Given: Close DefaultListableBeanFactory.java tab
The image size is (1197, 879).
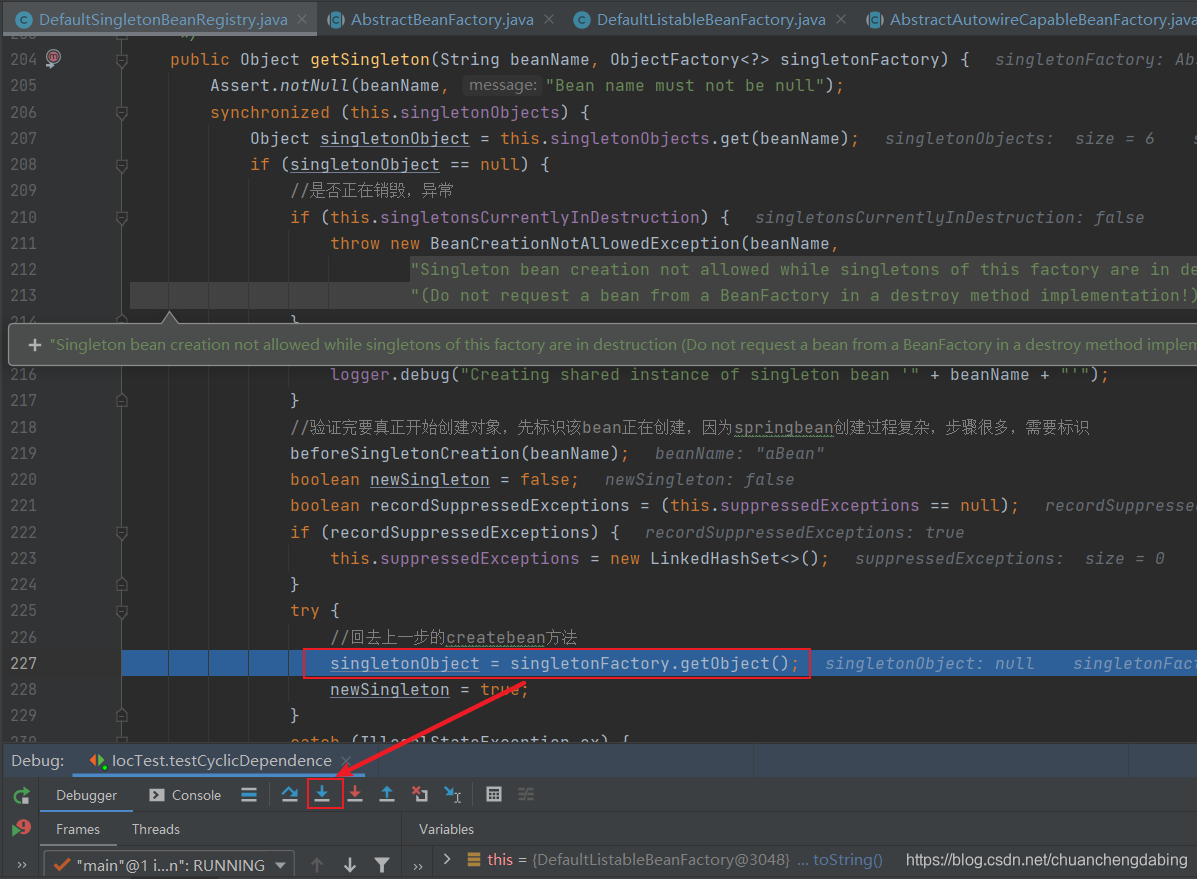Looking at the screenshot, I should [840, 19].
